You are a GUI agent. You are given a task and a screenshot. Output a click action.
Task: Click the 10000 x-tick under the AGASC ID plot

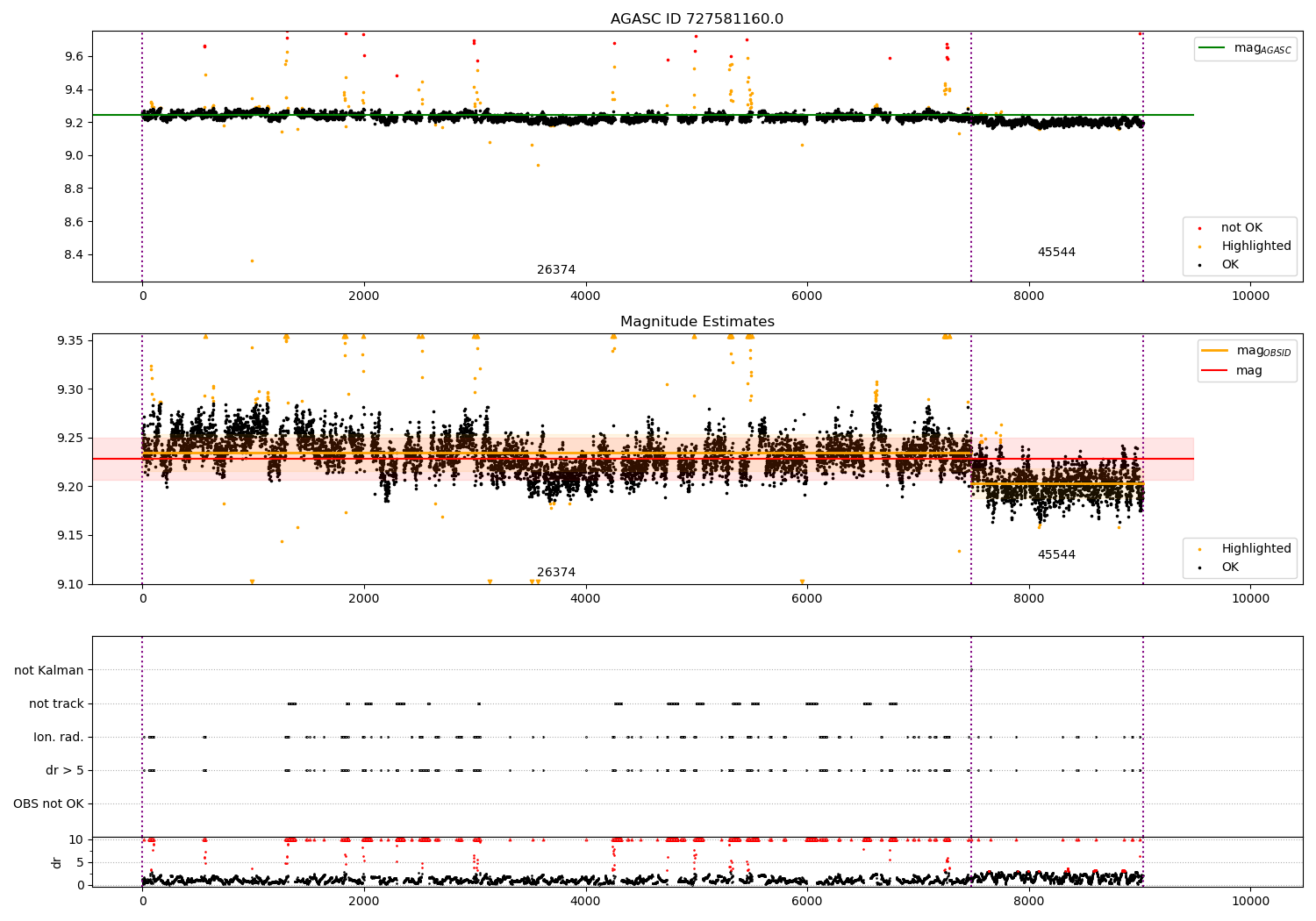click(x=1250, y=296)
